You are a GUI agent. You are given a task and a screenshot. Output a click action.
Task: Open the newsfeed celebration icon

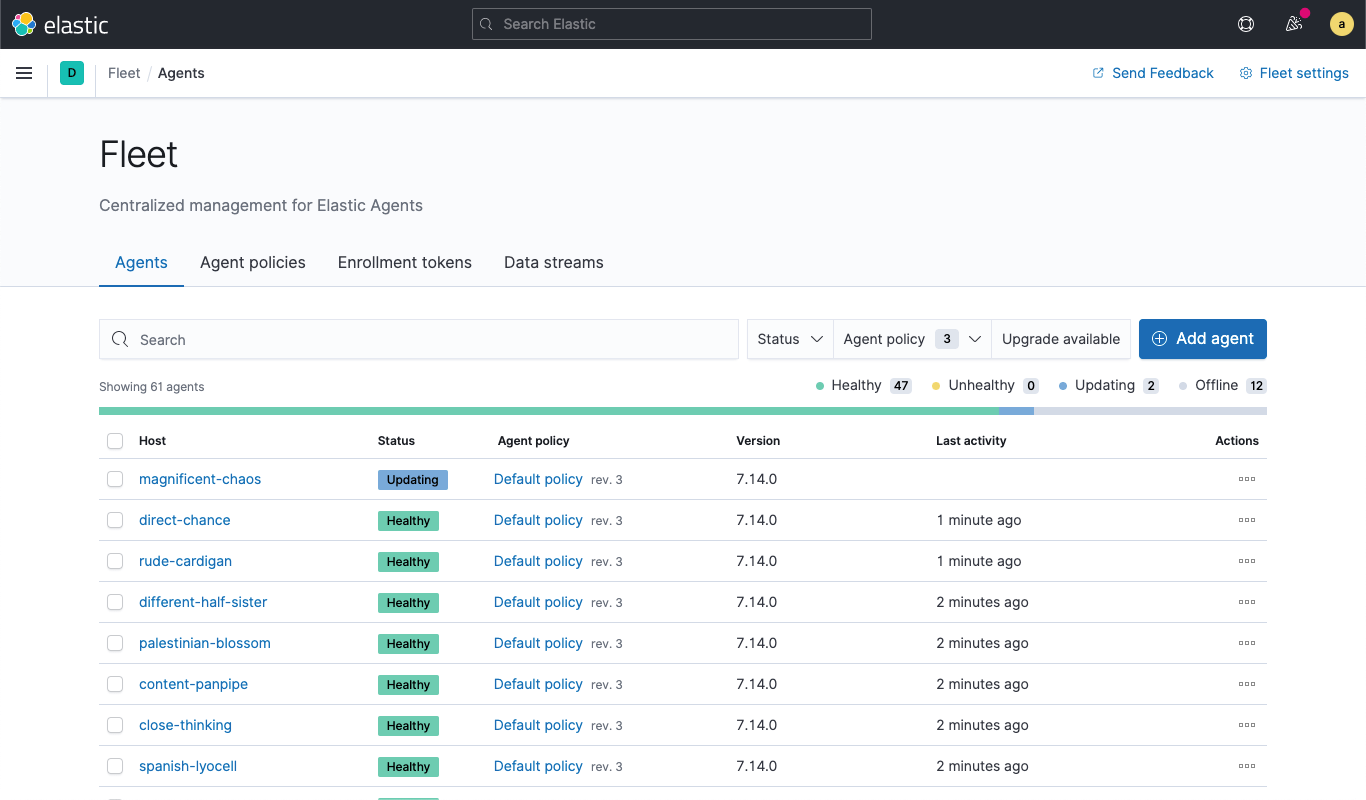tap(1294, 24)
